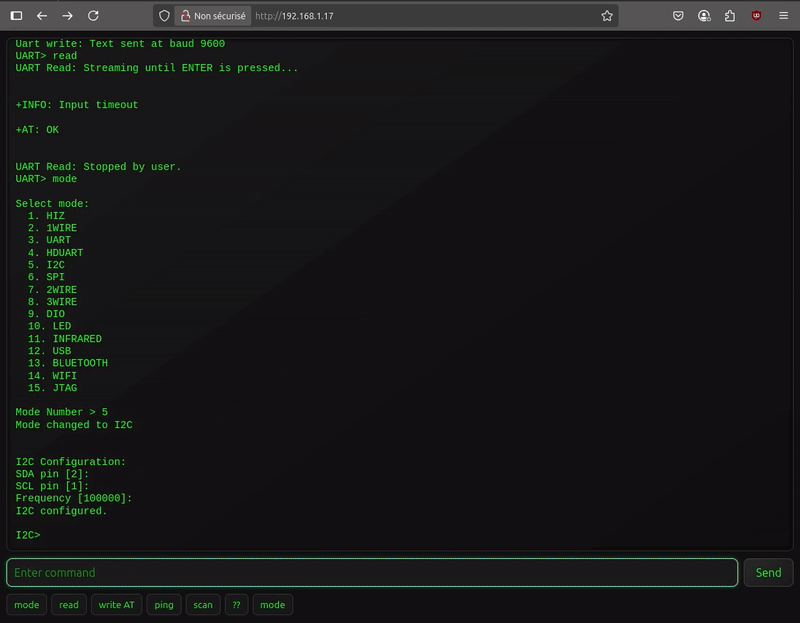Viewport: 800px width, 623px height.
Task: Open the browser hamburger menu
Action: tap(783, 16)
